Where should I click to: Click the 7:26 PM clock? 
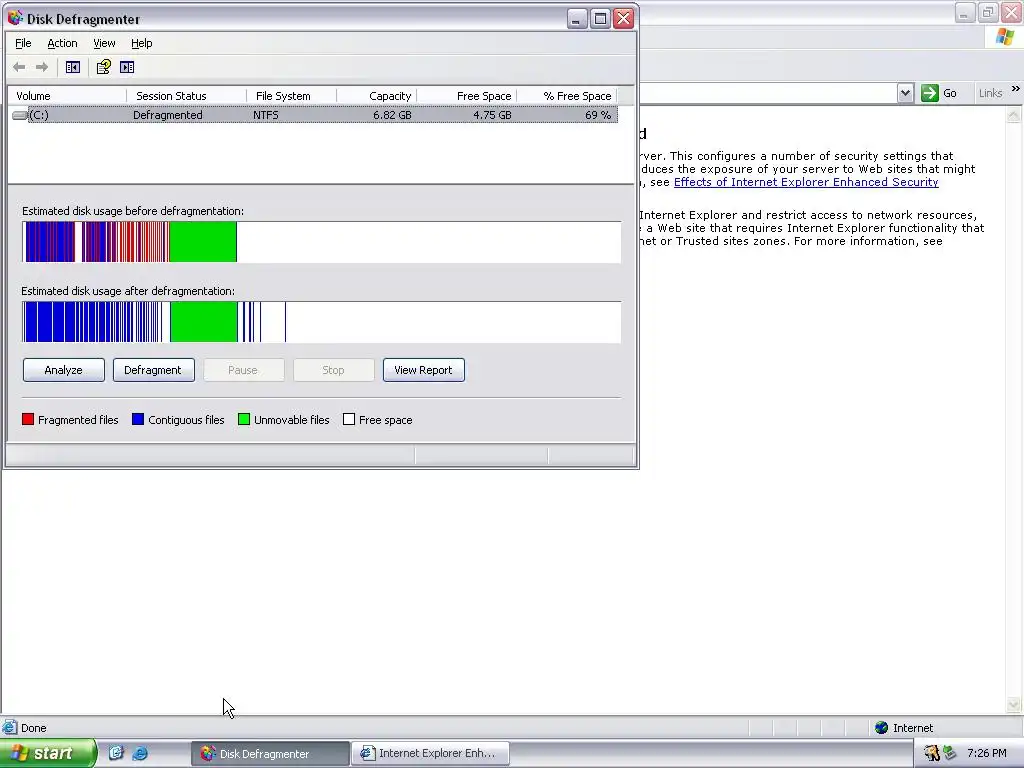click(x=987, y=753)
